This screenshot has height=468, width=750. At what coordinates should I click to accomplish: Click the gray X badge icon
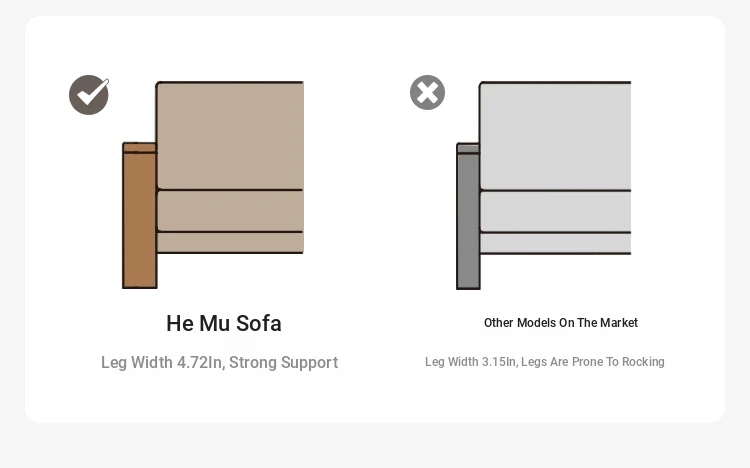pyautogui.click(x=428, y=92)
